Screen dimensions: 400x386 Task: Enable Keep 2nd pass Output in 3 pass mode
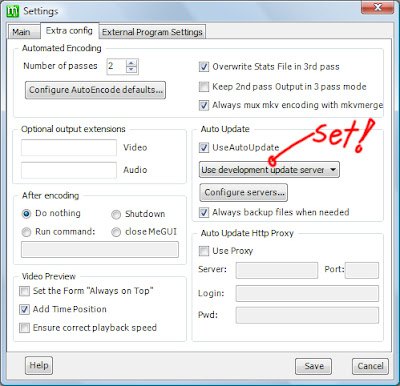[204, 87]
